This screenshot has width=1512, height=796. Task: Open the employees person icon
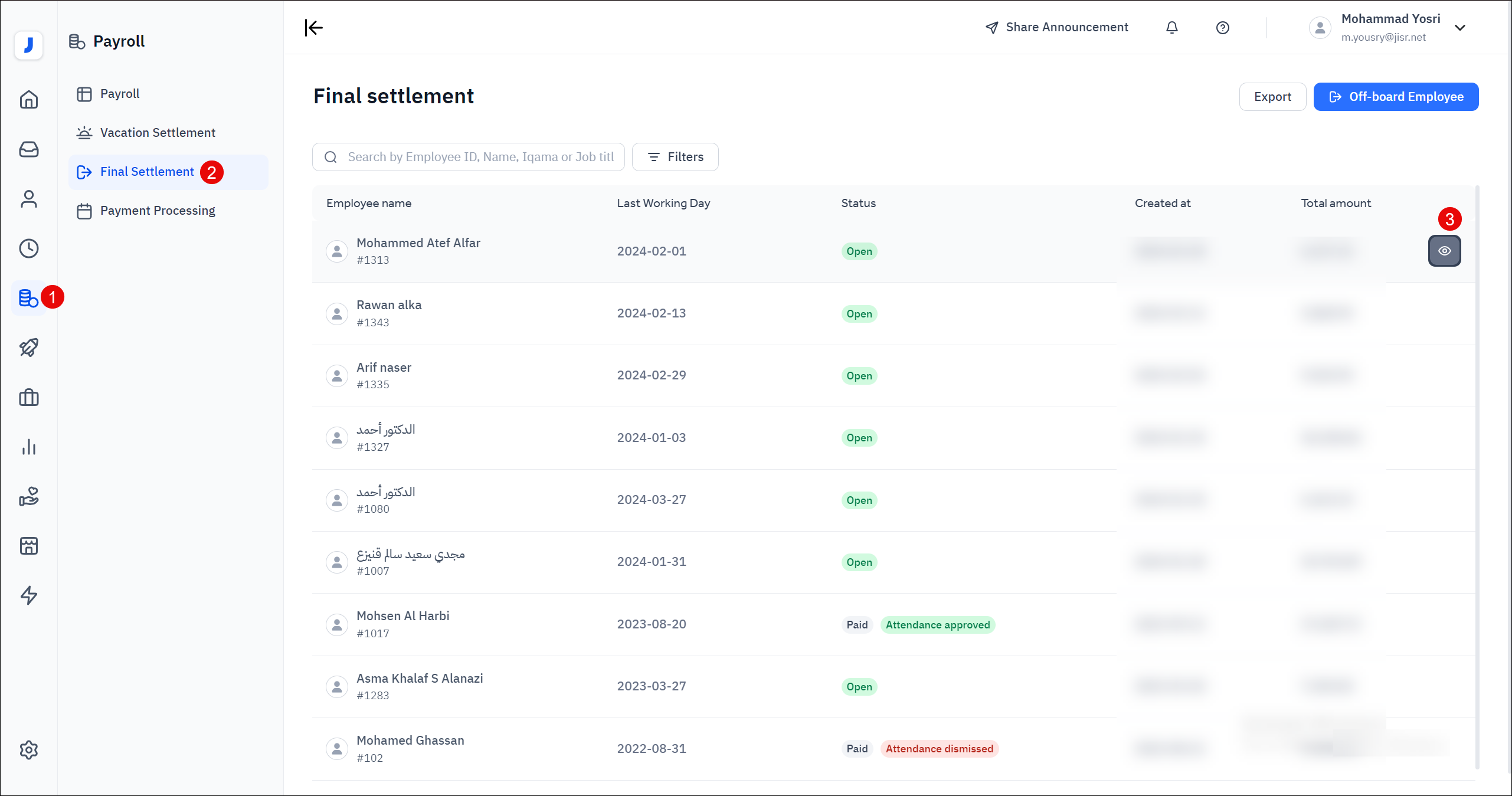pyautogui.click(x=28, y=199)
